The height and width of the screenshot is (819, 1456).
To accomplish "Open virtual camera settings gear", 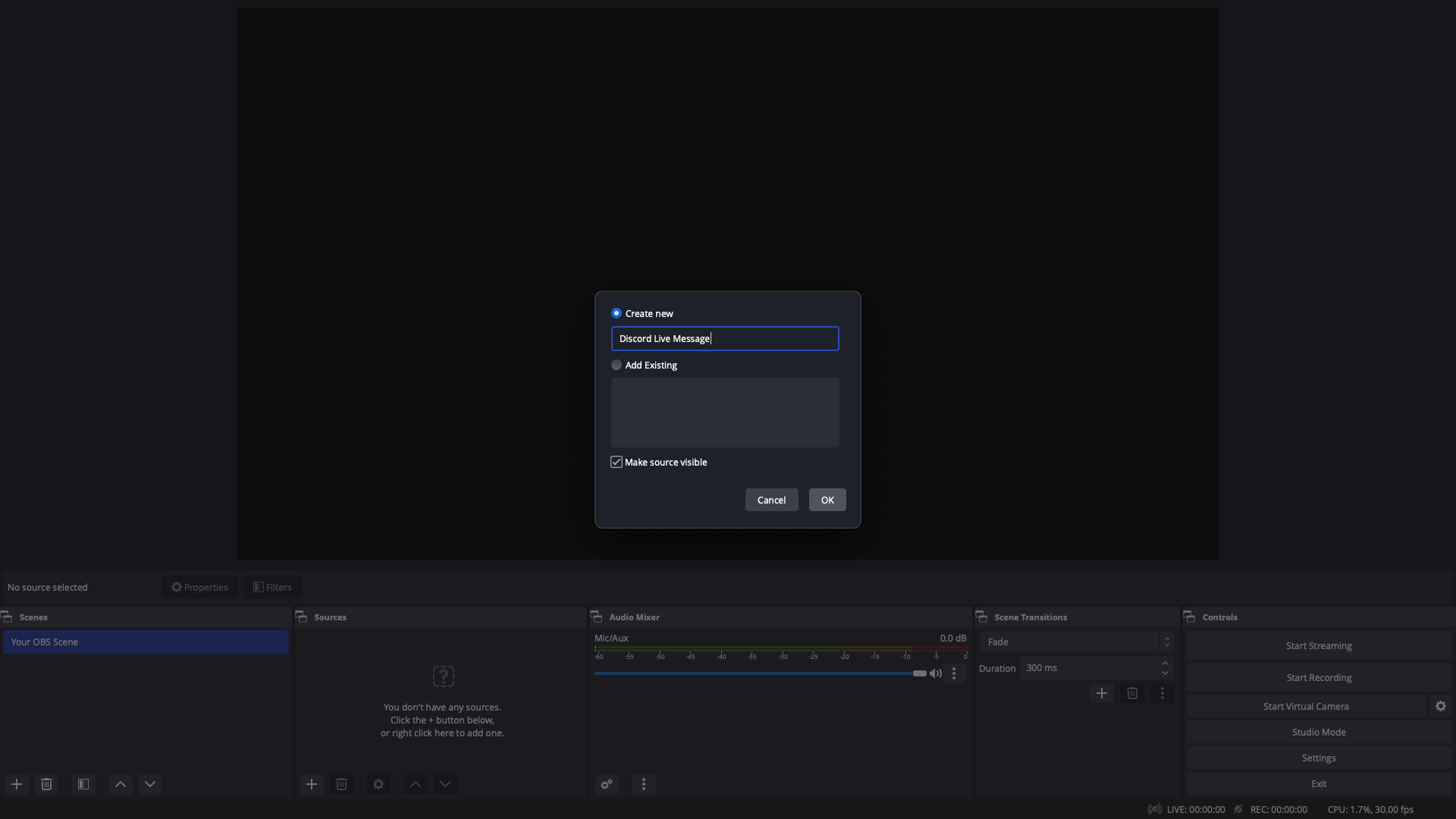I will [x=1441, y=706].
